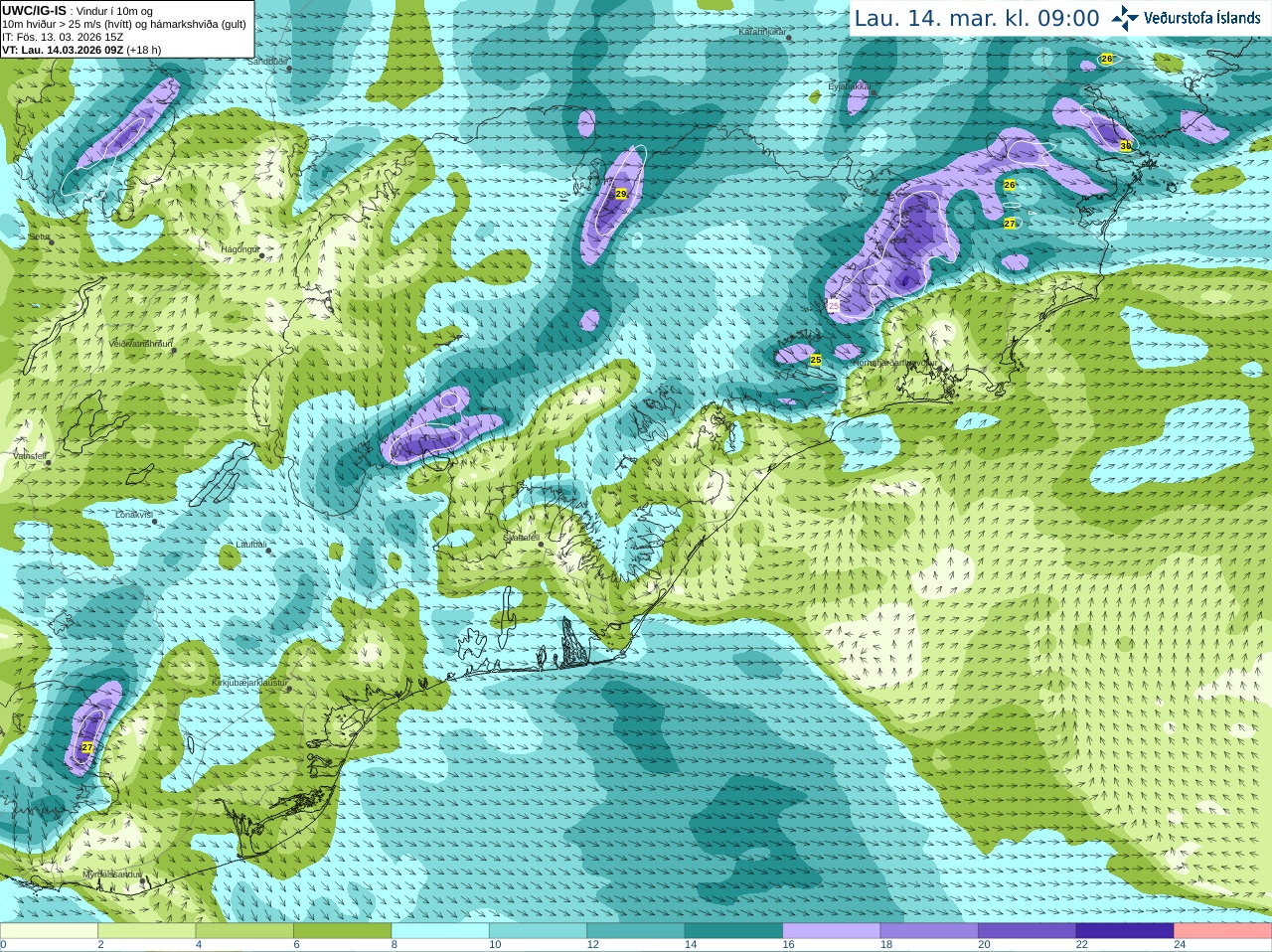This screenshot has height=952, width=1272.
Task: Click the yellow 30 gust marker
Action: pos(1126,146)
